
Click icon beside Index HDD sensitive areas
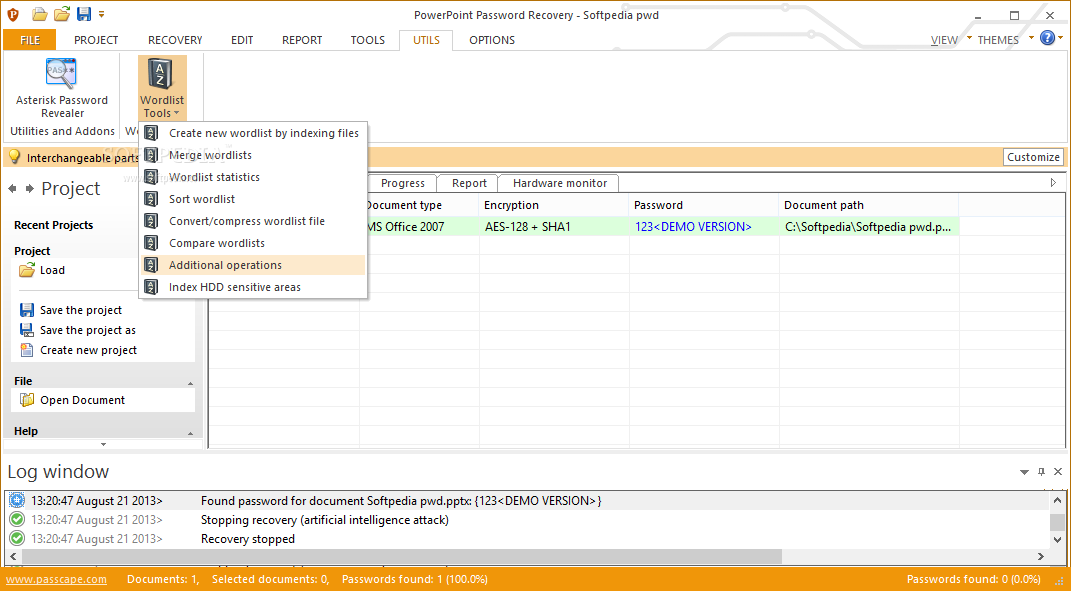(151, 287)
